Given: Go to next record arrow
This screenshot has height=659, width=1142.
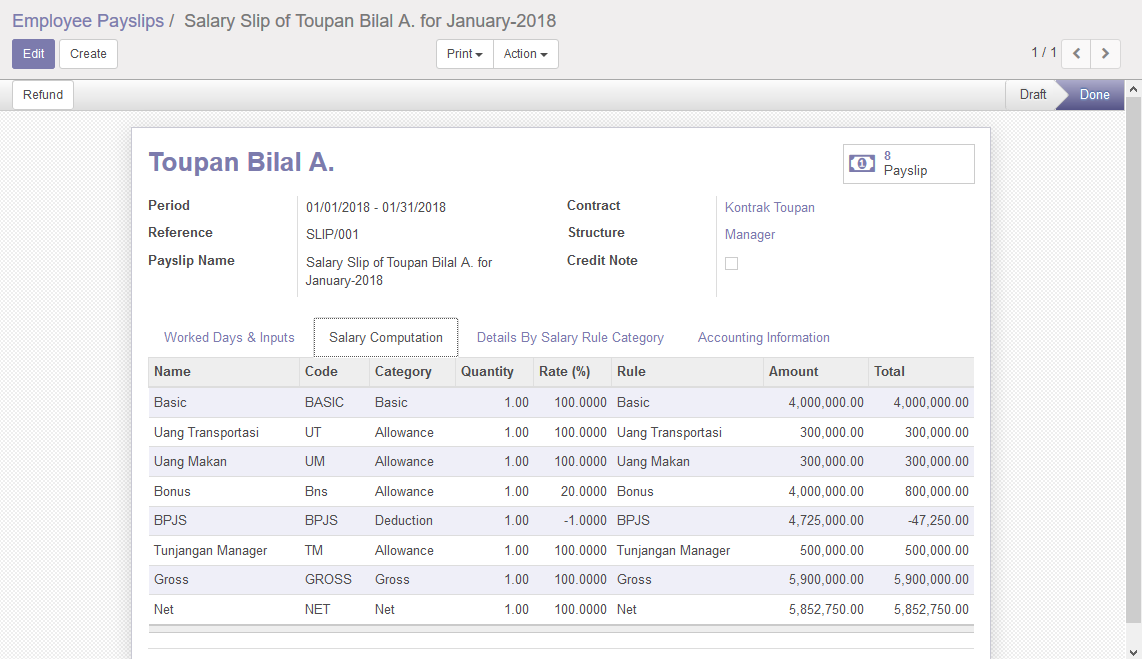Looking at the screenshot, I should point(1105,54).
